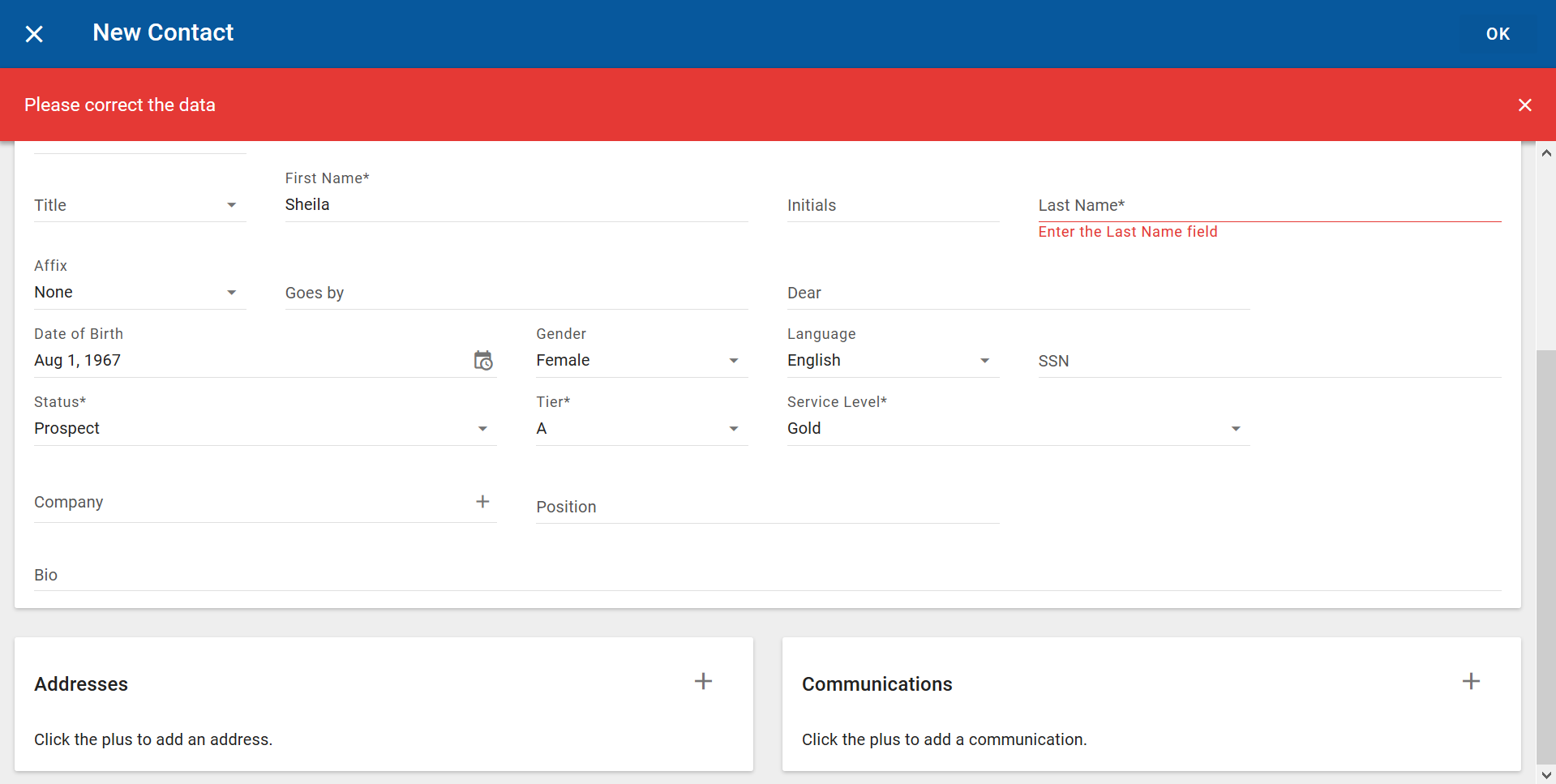This screenshot has width=1556, height=784.
Task: Open the Language dropdown showing 'English'
Action: [984, 360]
